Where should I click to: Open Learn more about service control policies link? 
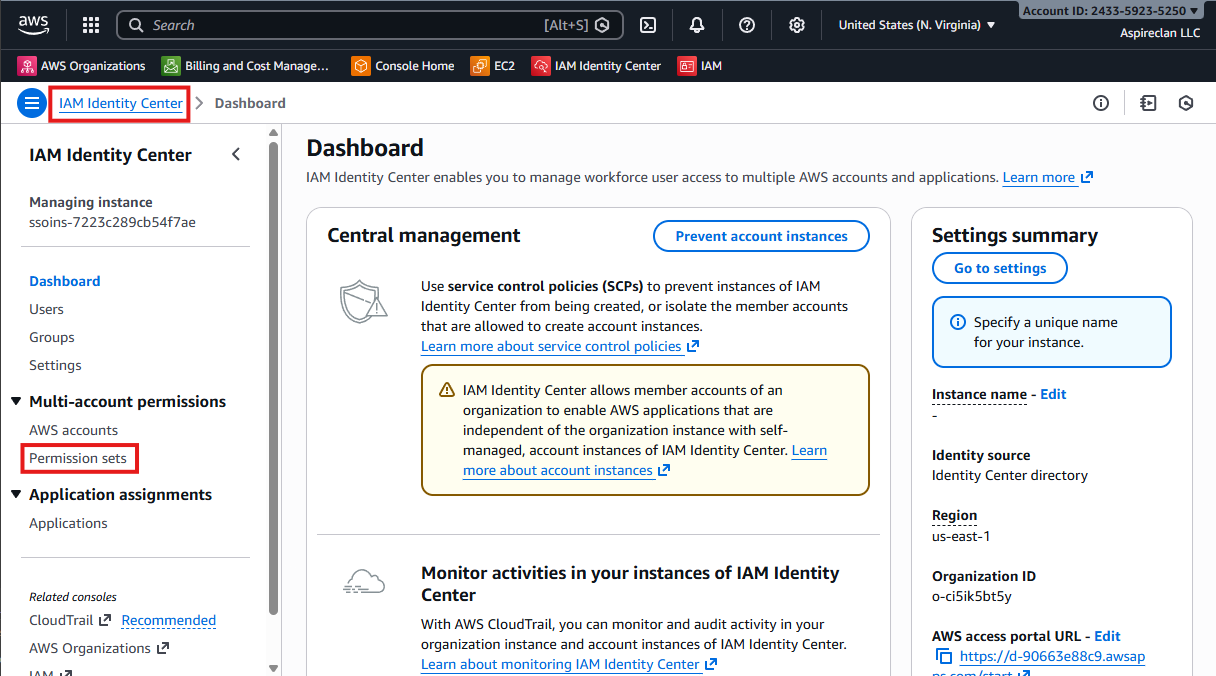point(560,346)
